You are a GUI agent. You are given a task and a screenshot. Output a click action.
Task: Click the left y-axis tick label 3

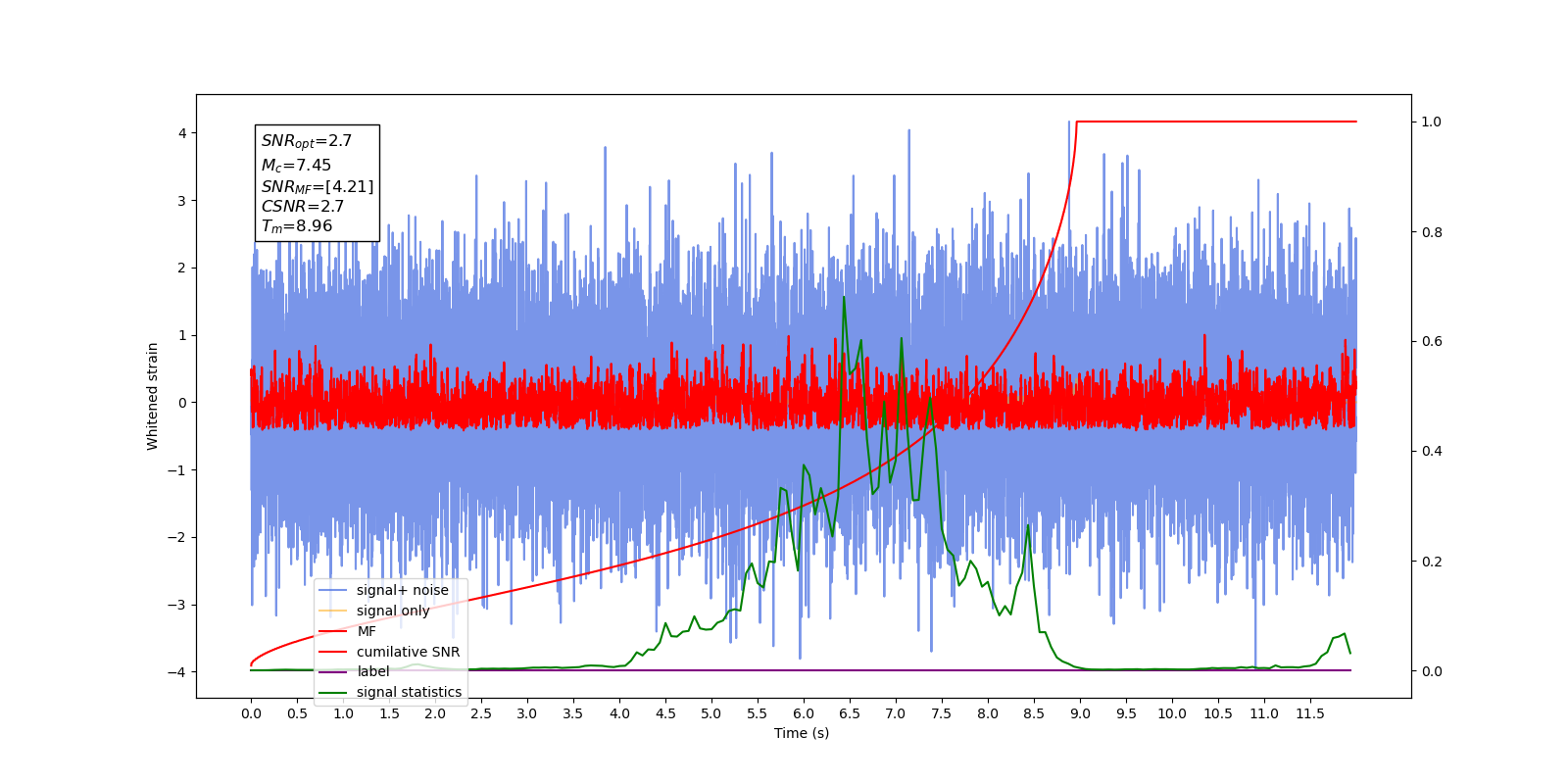coord(182,201)
